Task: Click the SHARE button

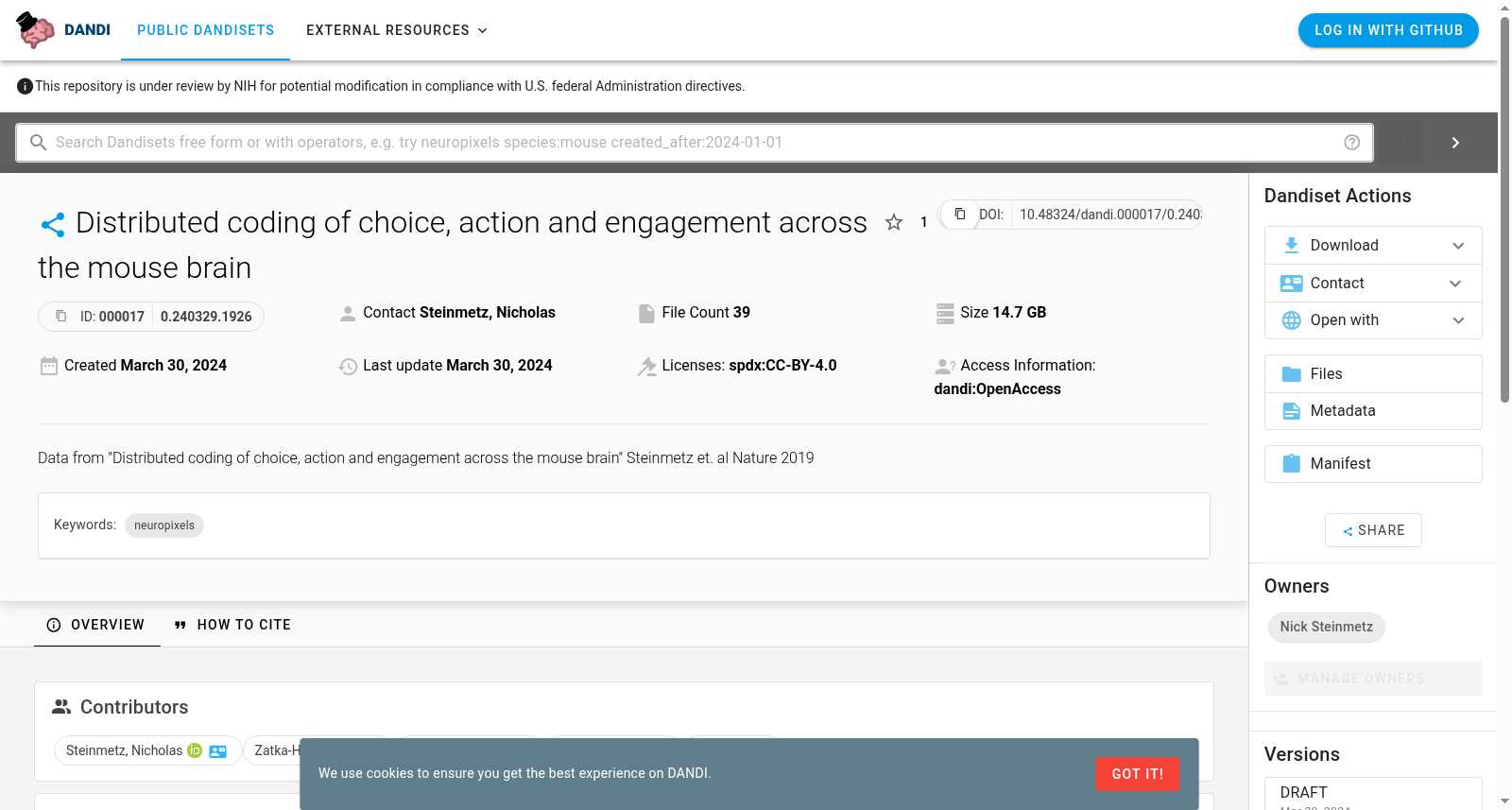Action: click(x=1373, y=530)
